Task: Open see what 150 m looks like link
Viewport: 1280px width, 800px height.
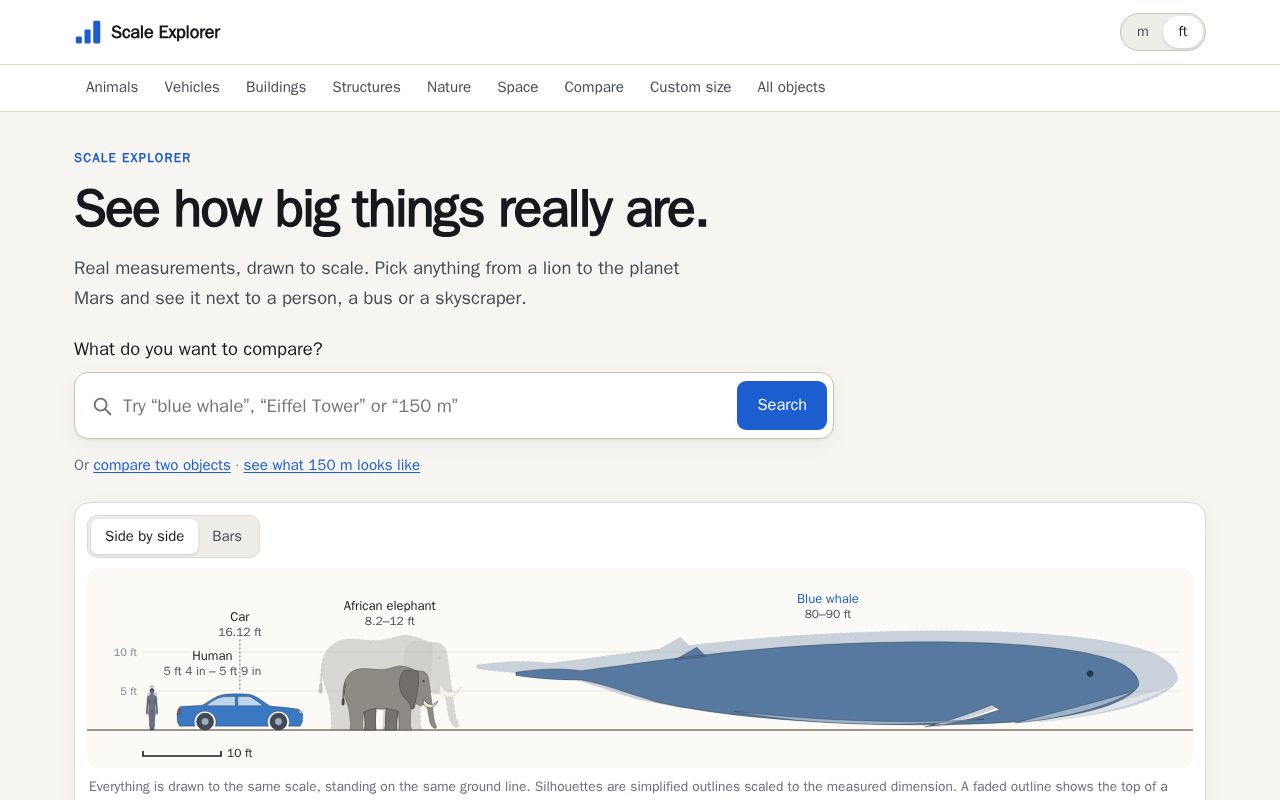Action: pyautogui.click(x=332, y=465)
